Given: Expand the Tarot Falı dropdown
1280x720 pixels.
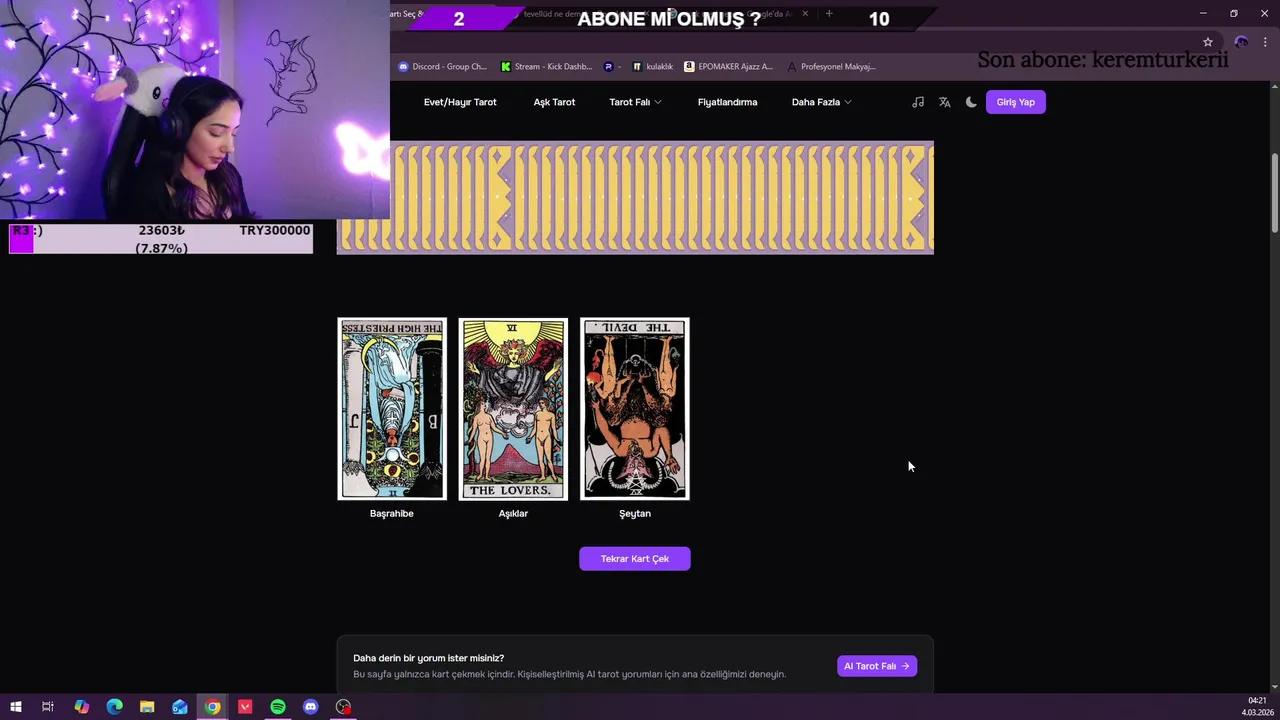Looking at the screenshot, I should pos(635,102).
